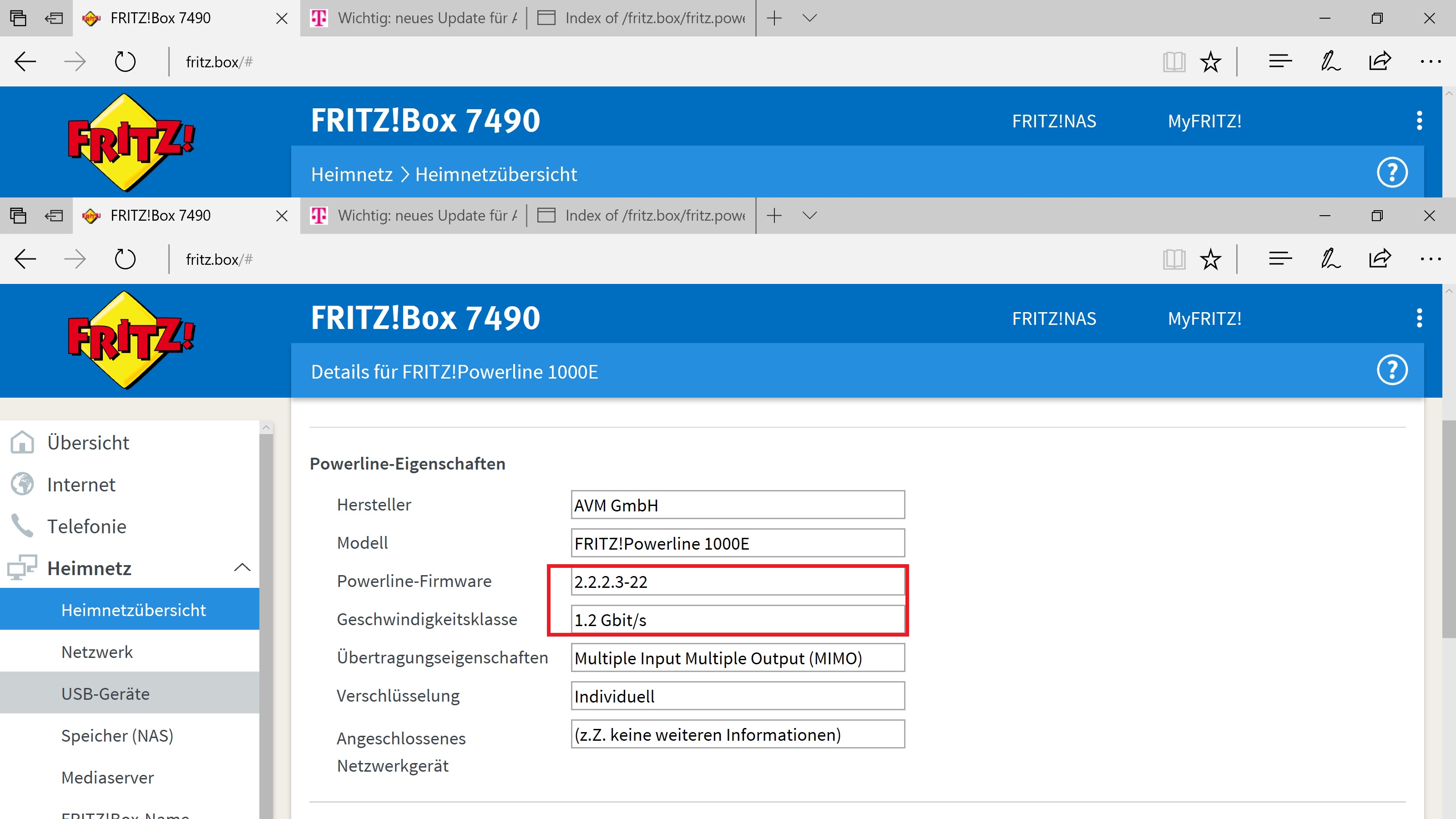Click the Powerline-Firmware version field
This screenshot has height=819, width=1456.
point(737,581)
